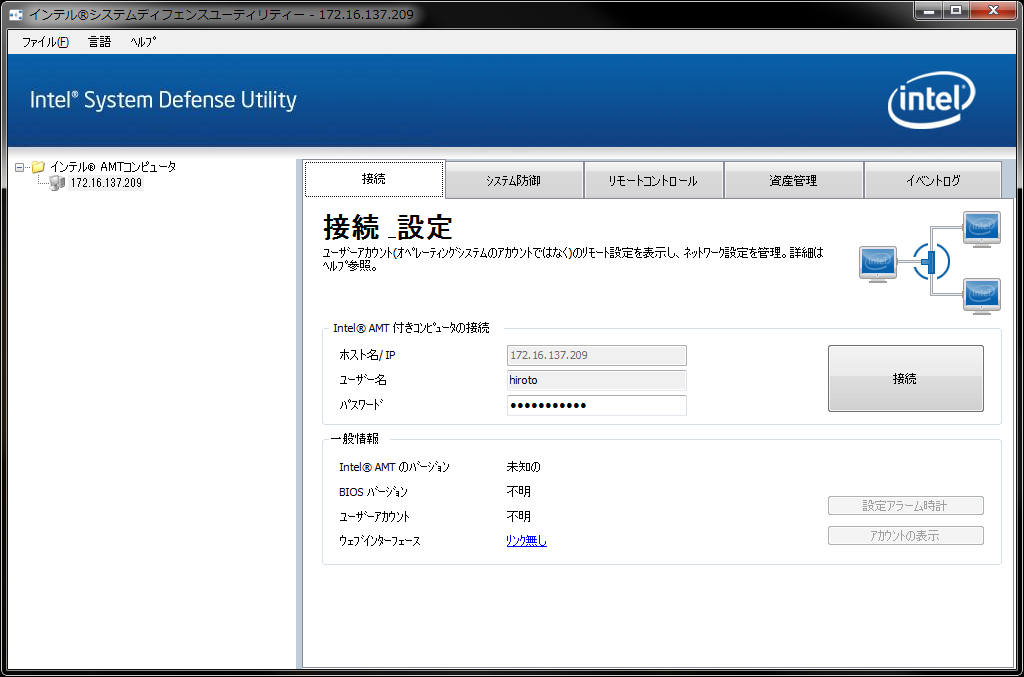Click the computer icon beside 172.16.137.209
The image size is (1024, 677).
[x=57, y=183]
